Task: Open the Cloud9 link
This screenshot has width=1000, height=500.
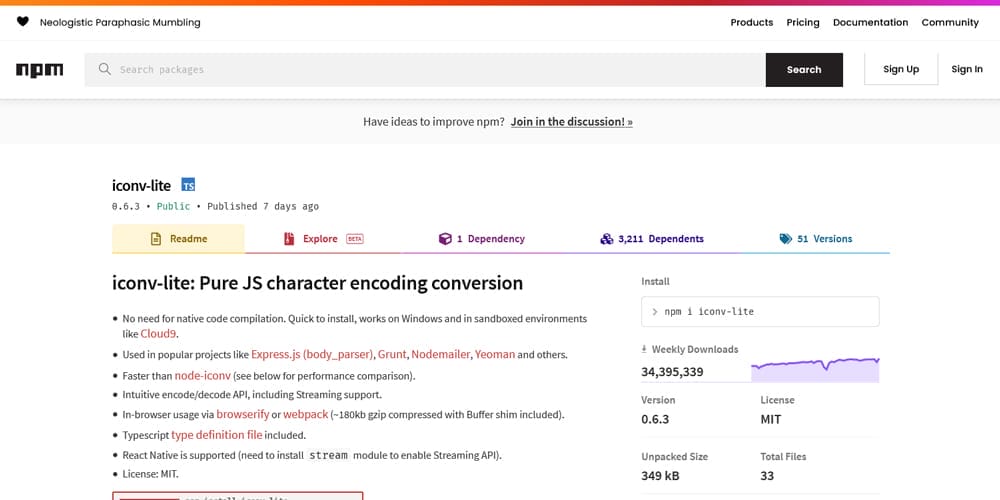Action: click(x=159, y=334)
